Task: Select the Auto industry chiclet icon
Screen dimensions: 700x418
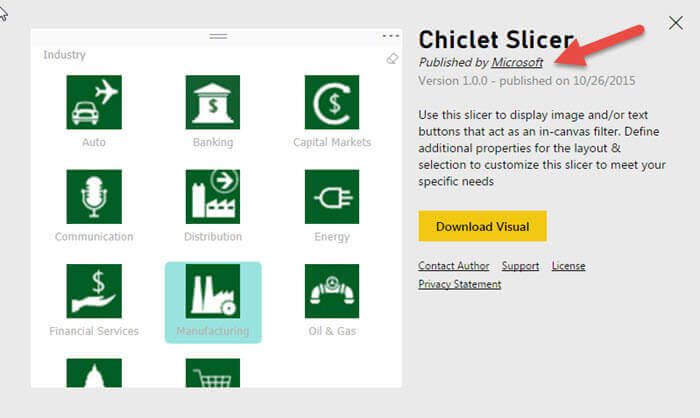Action: click(94, 102)
